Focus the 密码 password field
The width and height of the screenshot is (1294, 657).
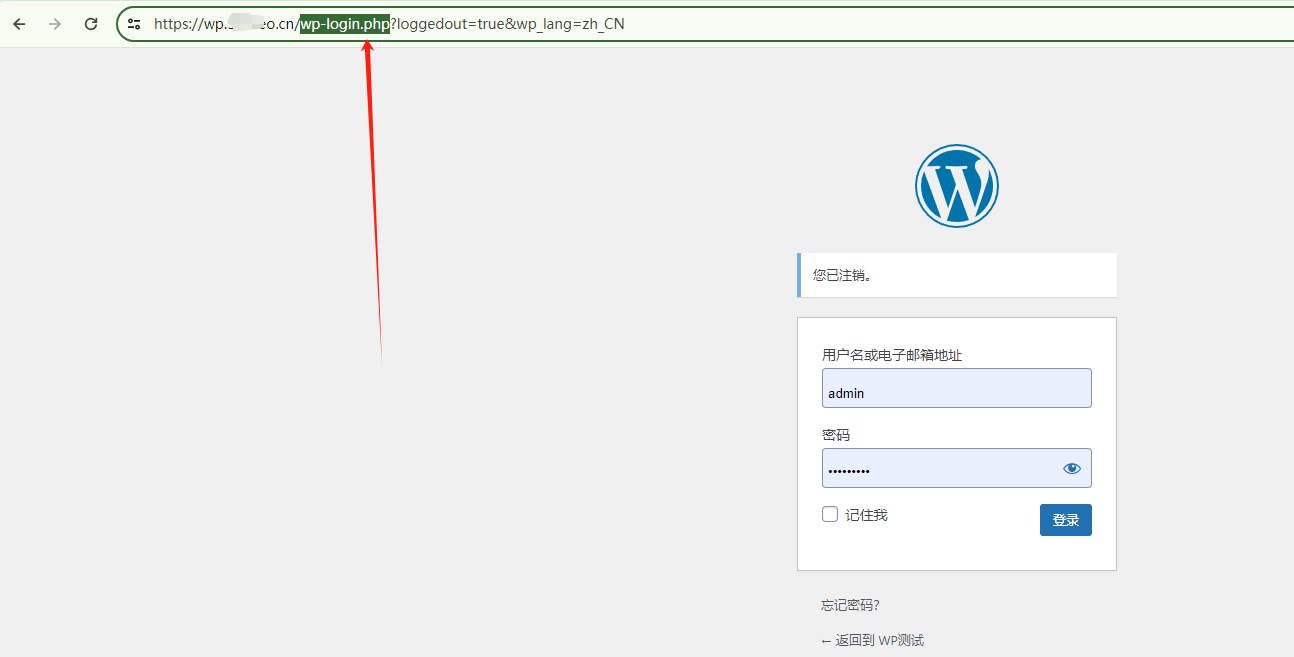[x=957, y=468]
